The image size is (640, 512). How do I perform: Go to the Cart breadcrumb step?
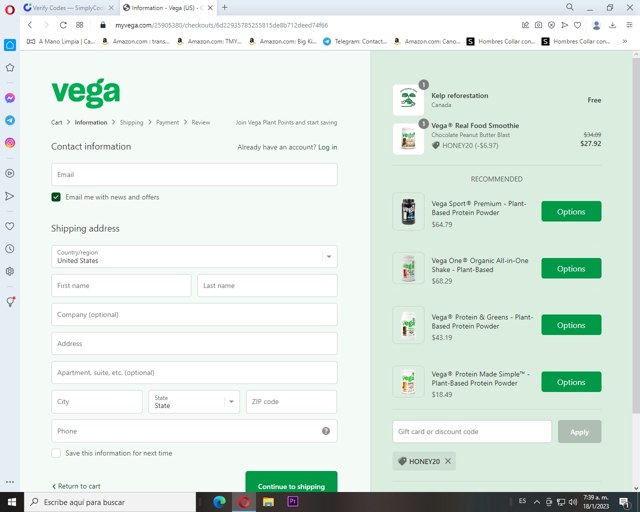click(57, 122)
